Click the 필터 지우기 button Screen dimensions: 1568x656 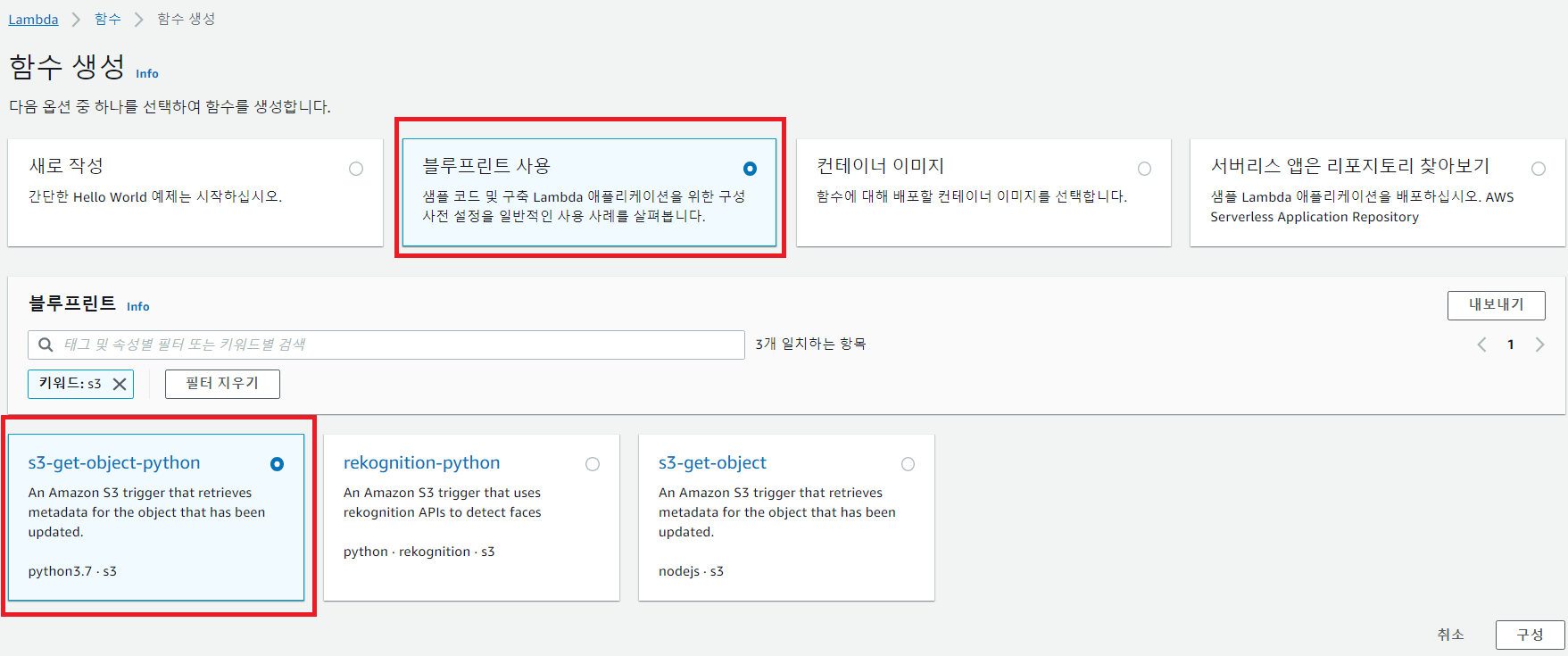pyautogui.click(x=222, y=384)
